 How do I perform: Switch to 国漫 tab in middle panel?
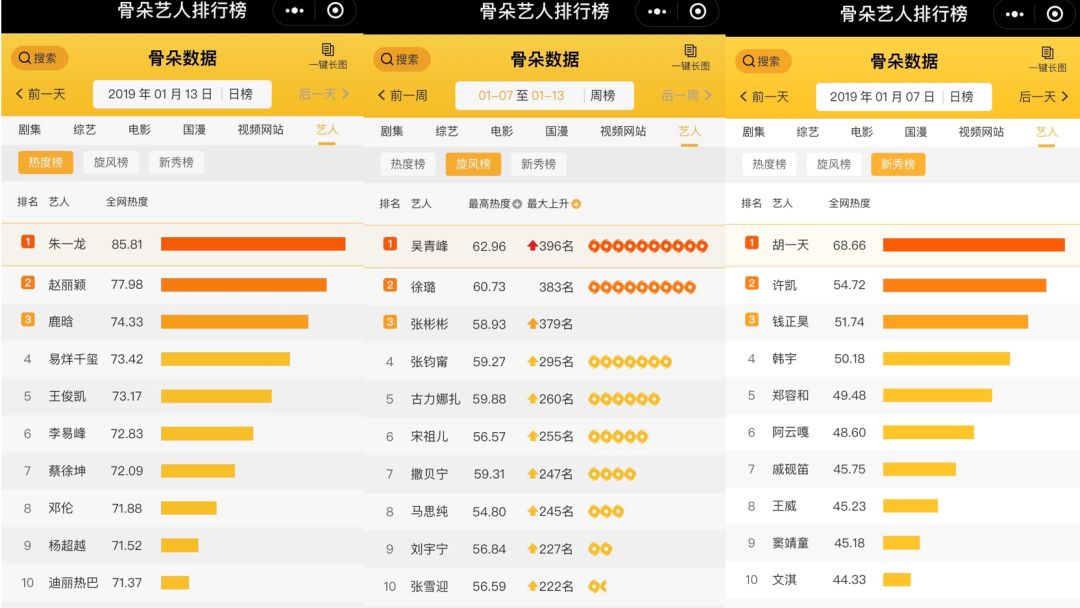point(557,131)
